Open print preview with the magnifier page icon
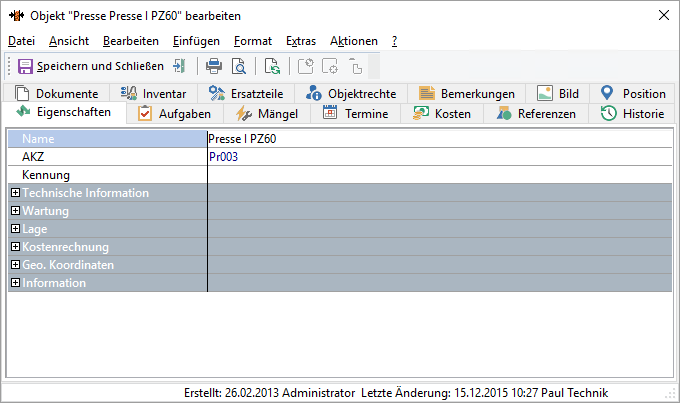This screenshot has height=403, width=680. pos(239,66)
